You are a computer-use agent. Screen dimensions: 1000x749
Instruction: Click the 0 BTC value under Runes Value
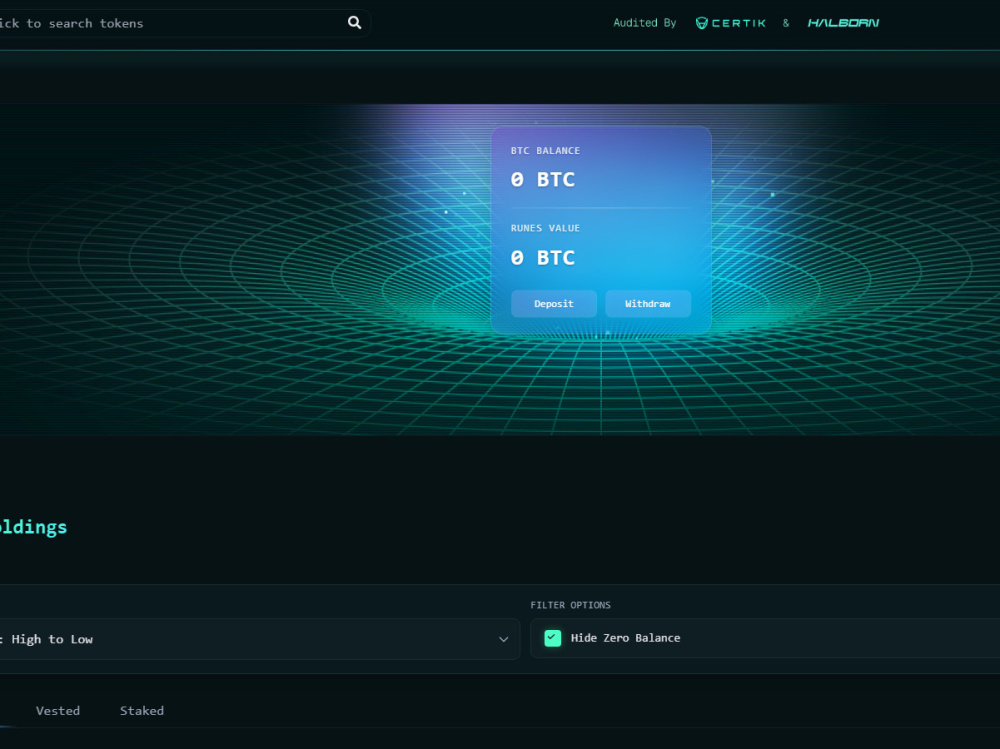[543, 258]
